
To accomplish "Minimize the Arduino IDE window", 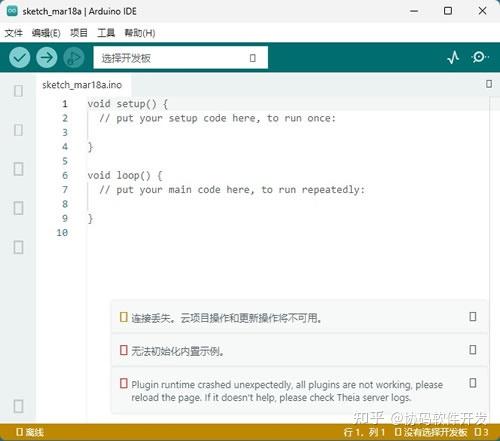I will pyautogui.click(x=414, y=11).
